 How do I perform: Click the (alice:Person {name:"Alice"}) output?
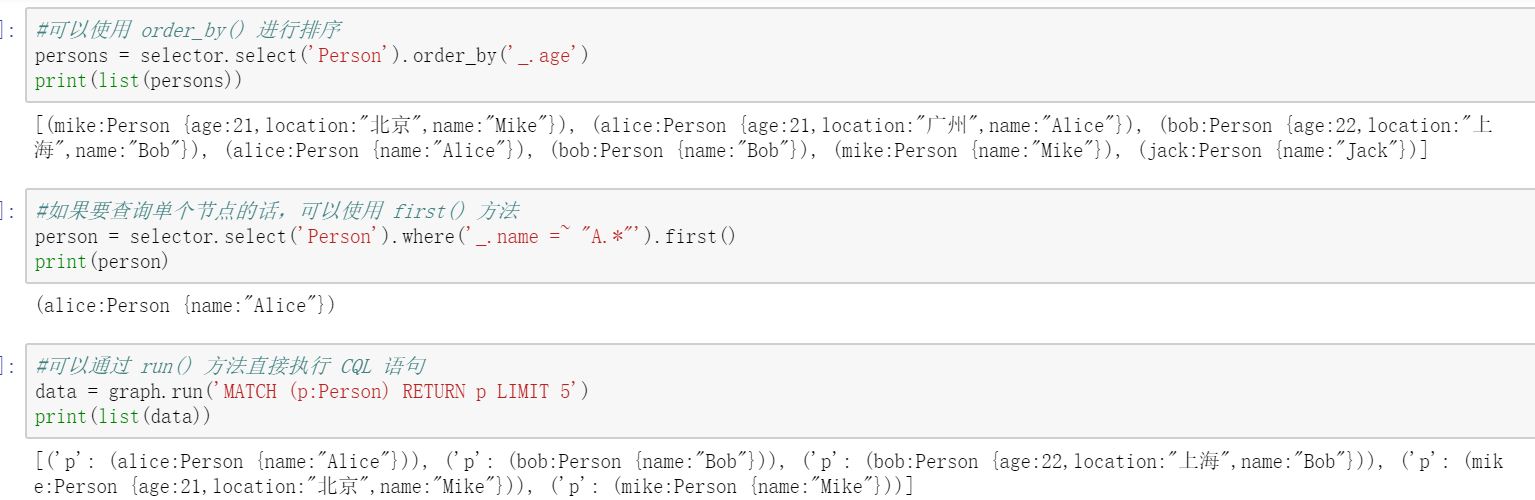tap(185, 306)
